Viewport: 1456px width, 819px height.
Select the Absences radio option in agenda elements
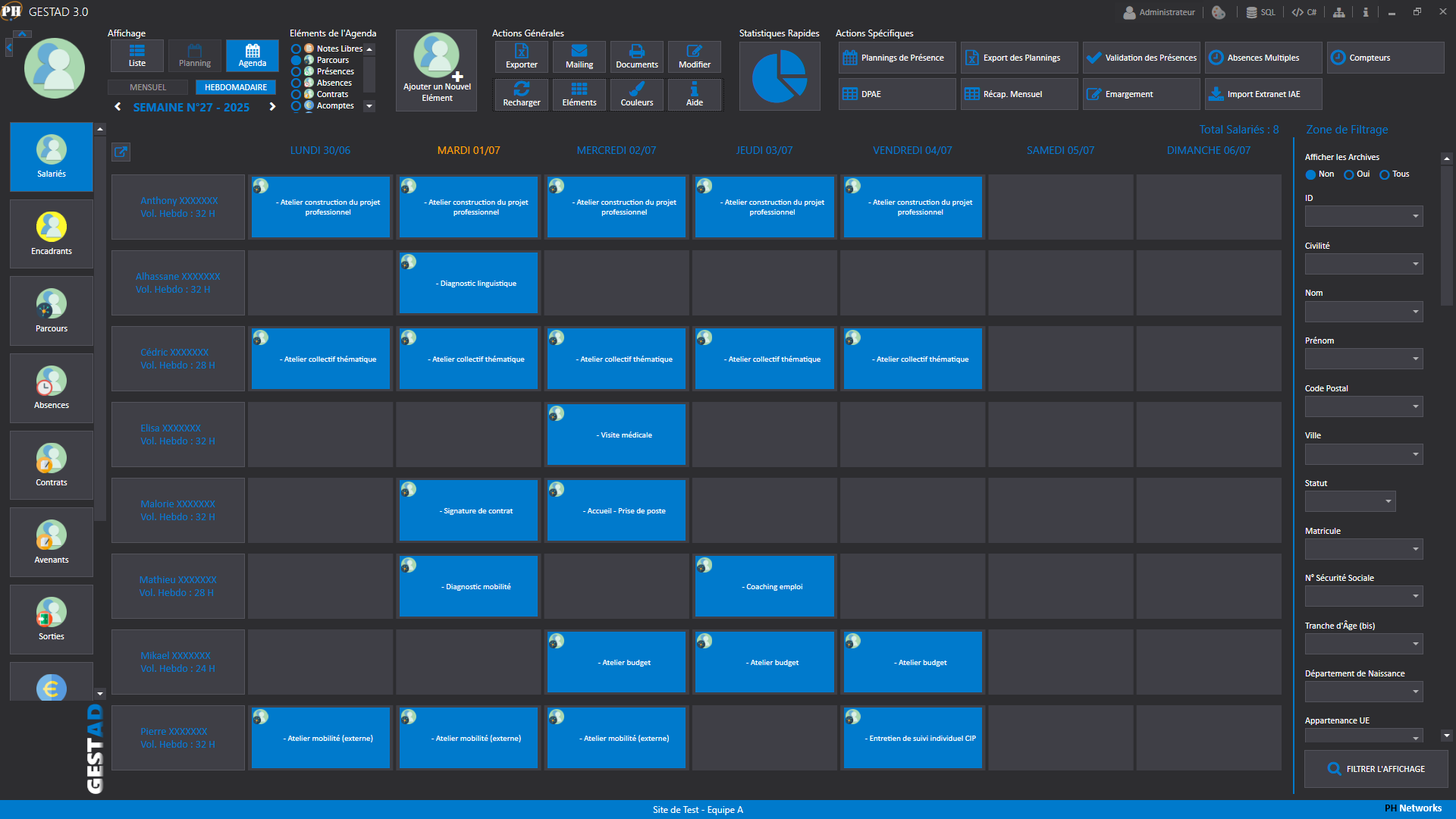pyautogui.click(x=297, y=83)
